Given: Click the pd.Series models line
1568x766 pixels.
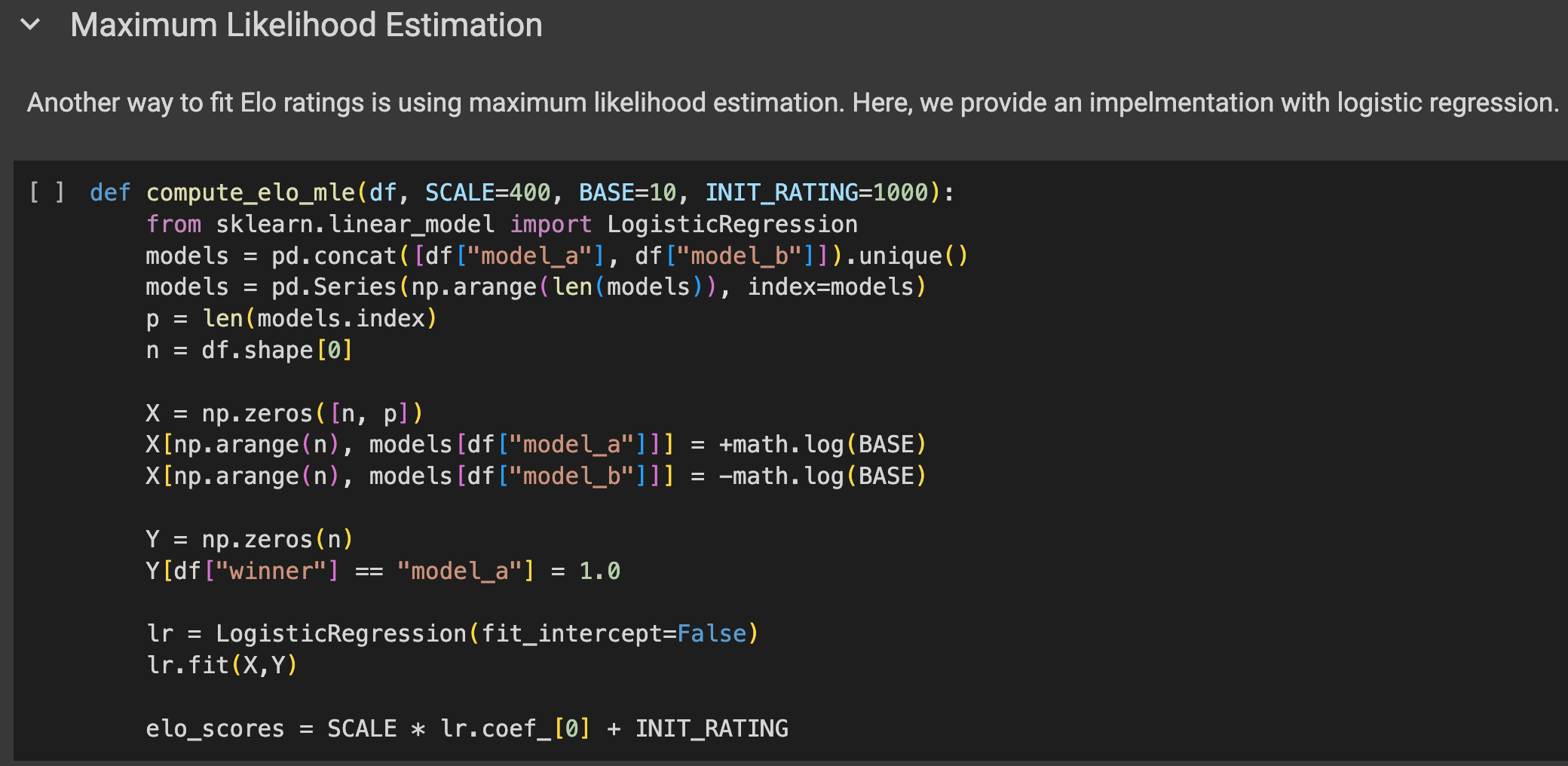Looking at the screenshot, I should pyautogui.click(x=536, y=287).
